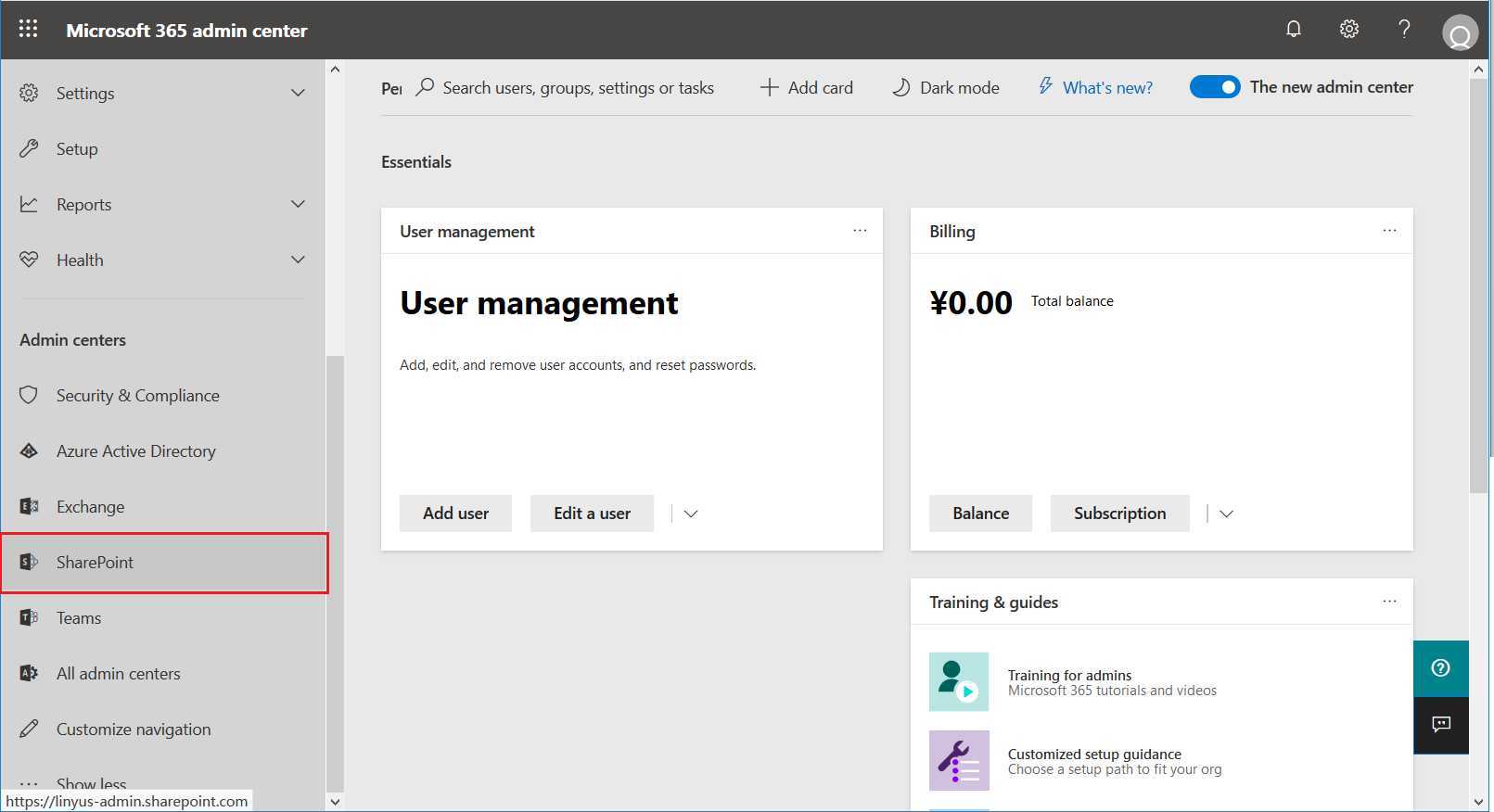
Task: Click the Edit a user button
Action: point(592,513)
